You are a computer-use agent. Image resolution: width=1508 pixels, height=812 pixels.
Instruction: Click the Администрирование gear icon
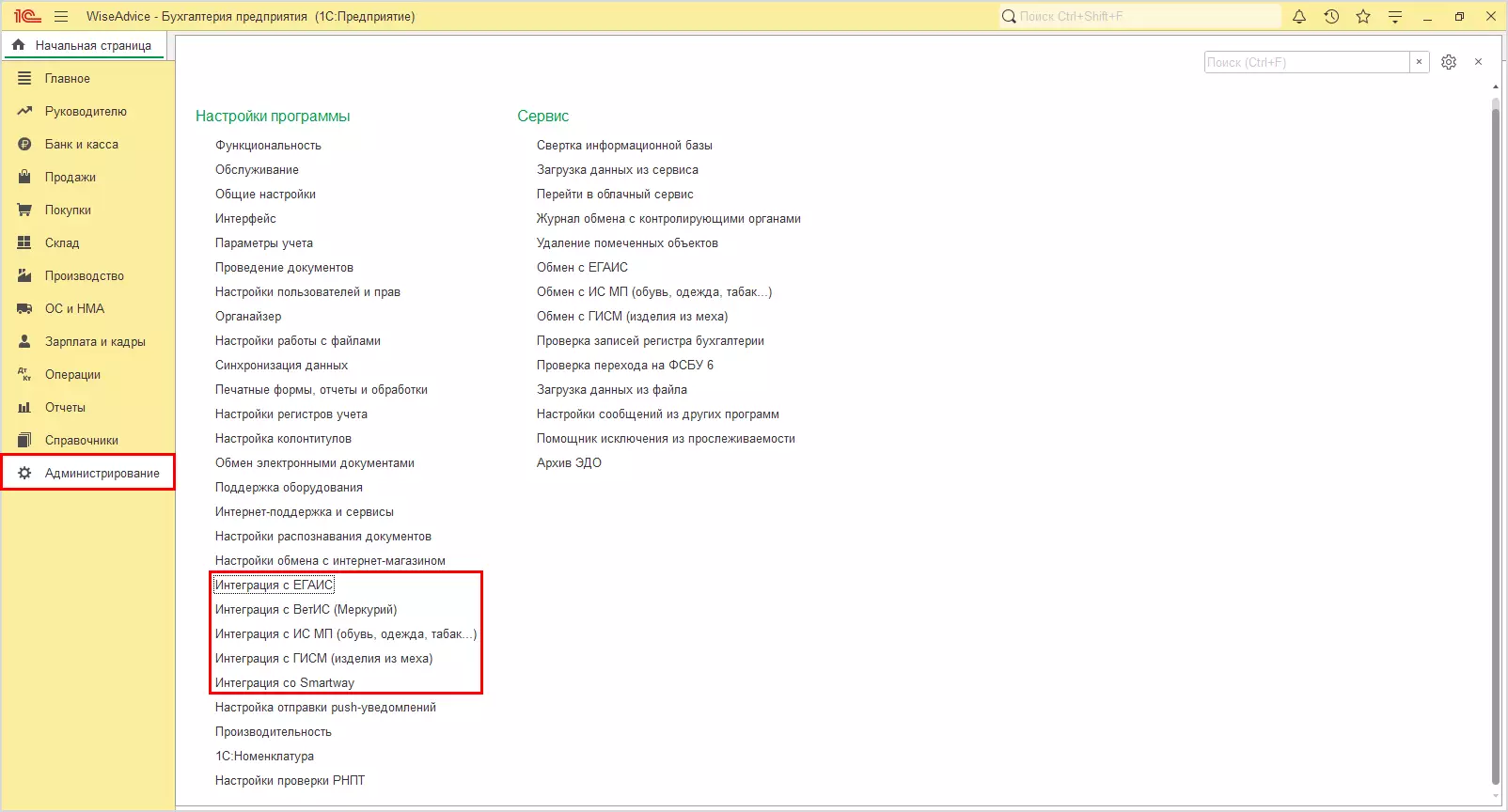24,474
